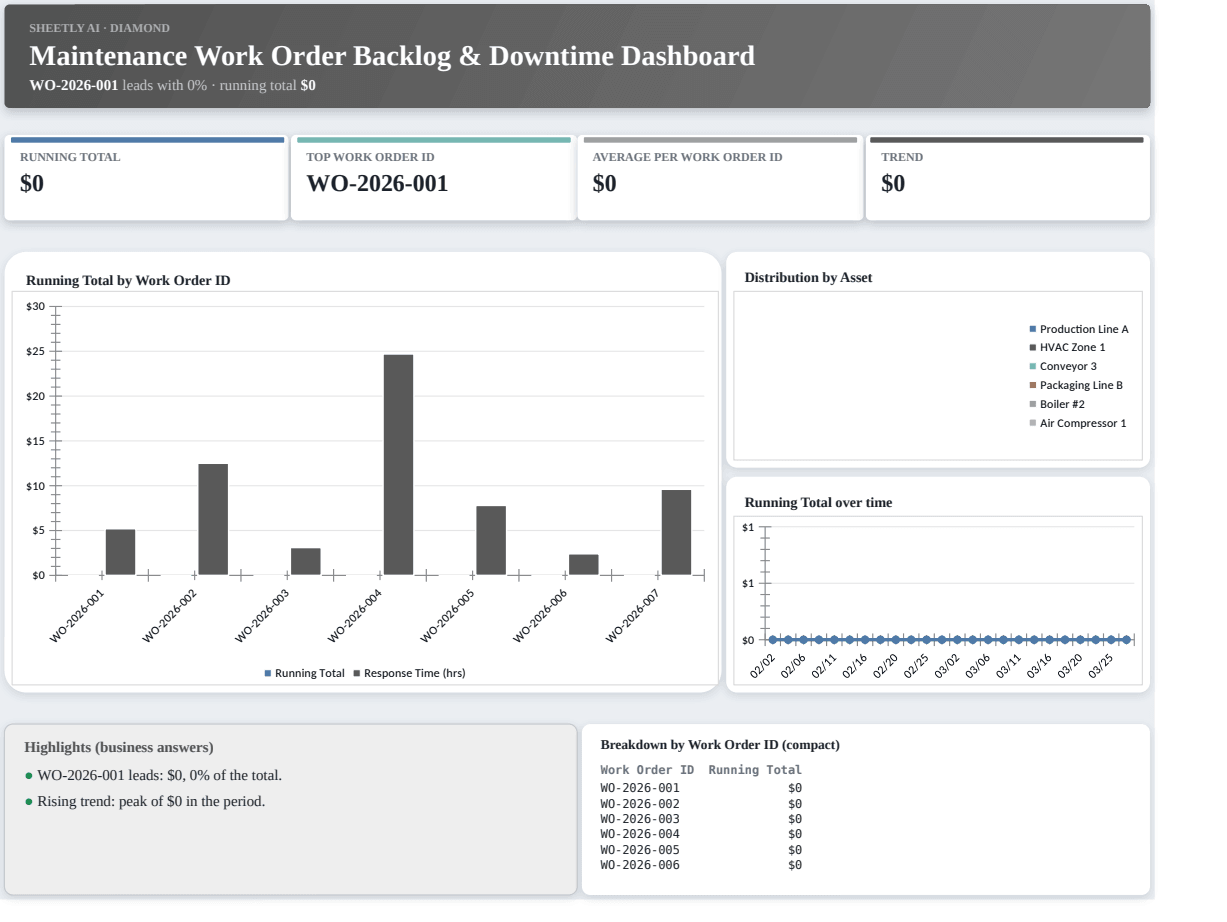Click the Response Time (hrs) legend item

pyautogui.click(x=410, y=673)
